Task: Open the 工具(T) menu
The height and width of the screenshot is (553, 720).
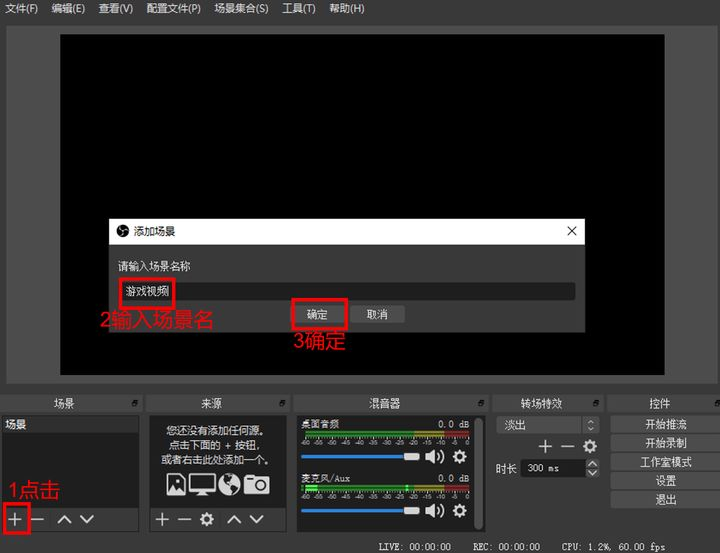Action: (x=298, y=8)
